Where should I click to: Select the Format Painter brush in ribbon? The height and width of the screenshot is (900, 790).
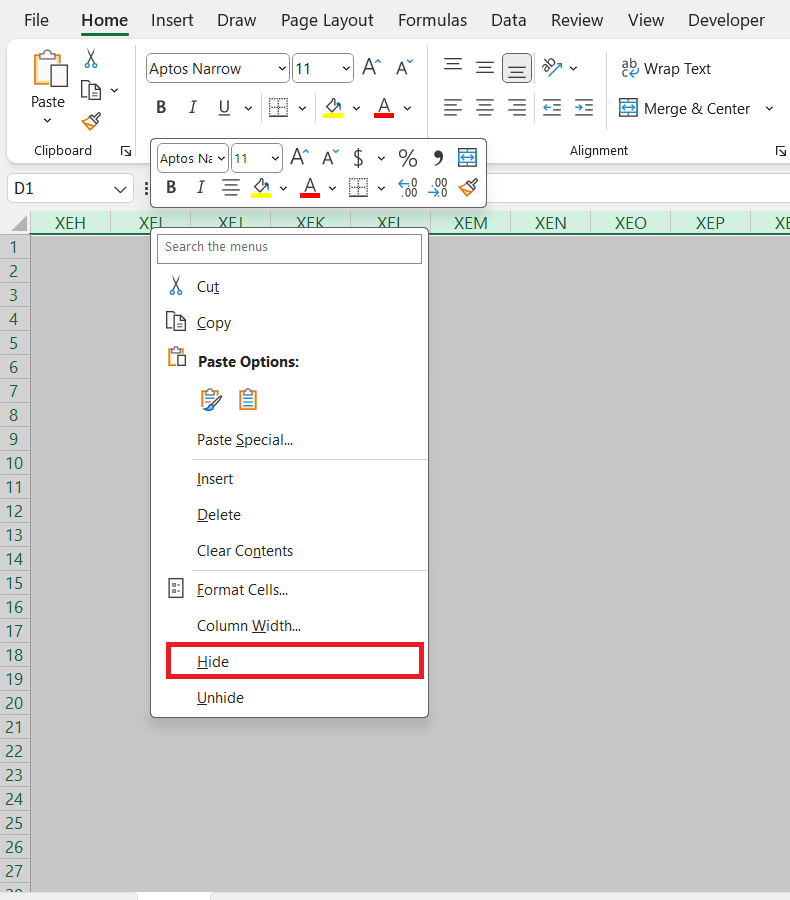pos(91,121)
